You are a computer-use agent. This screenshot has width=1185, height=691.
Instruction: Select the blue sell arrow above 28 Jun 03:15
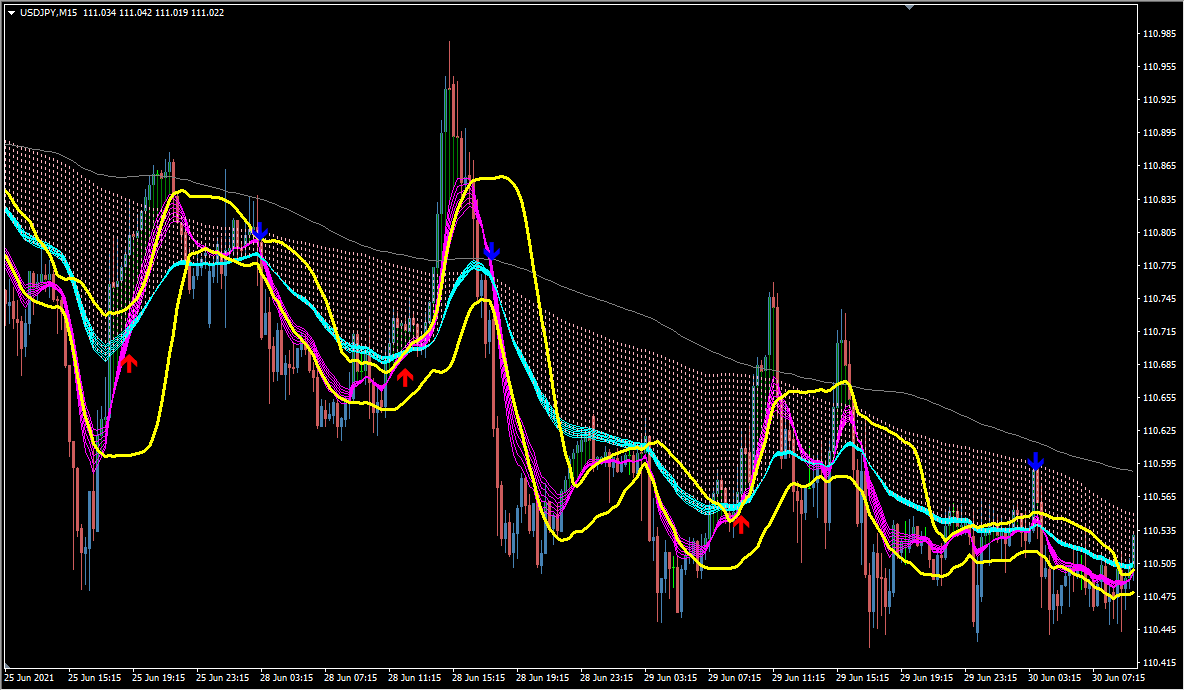(x=260, y=231)
